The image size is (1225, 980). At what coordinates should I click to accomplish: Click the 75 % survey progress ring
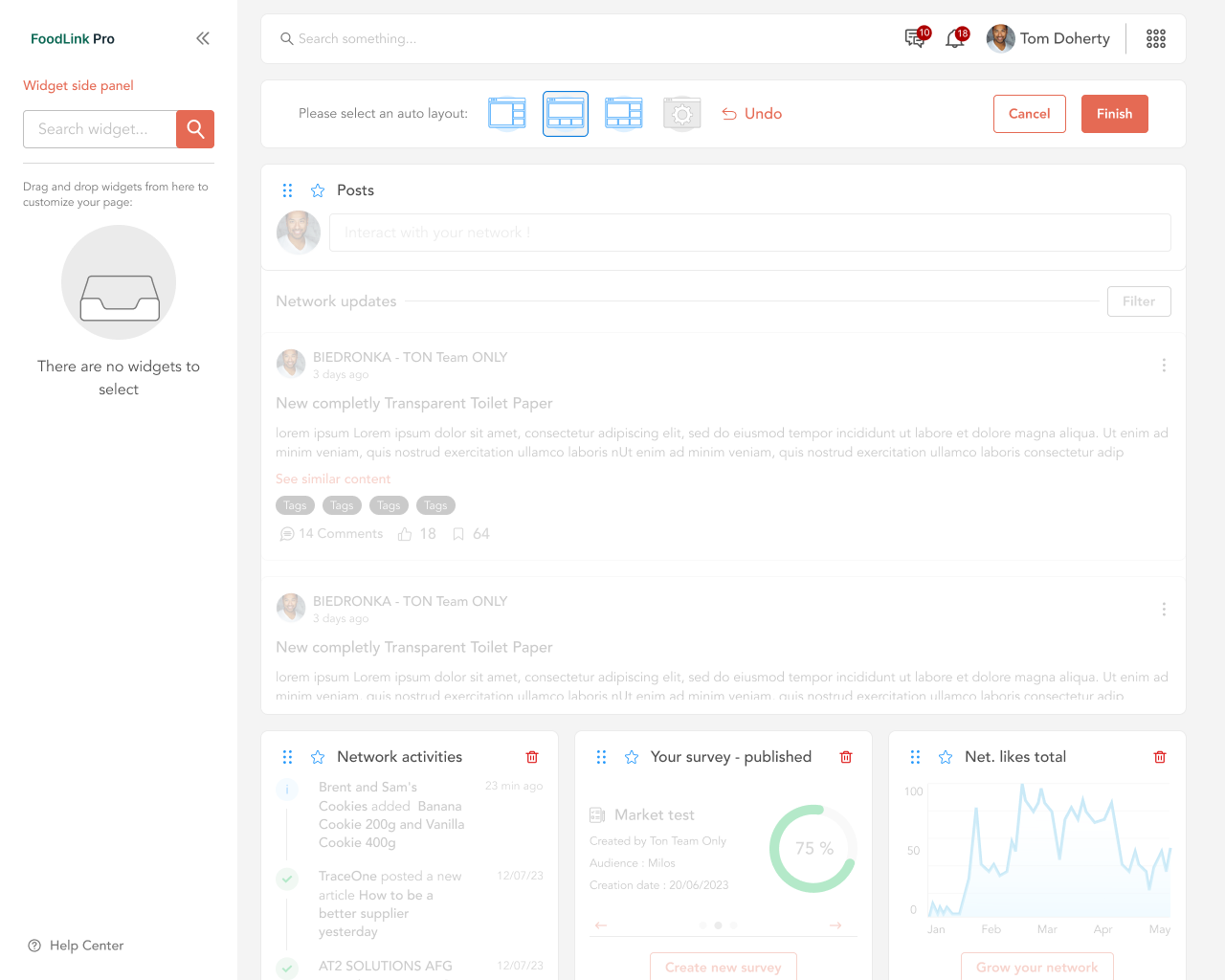[813, 849]
